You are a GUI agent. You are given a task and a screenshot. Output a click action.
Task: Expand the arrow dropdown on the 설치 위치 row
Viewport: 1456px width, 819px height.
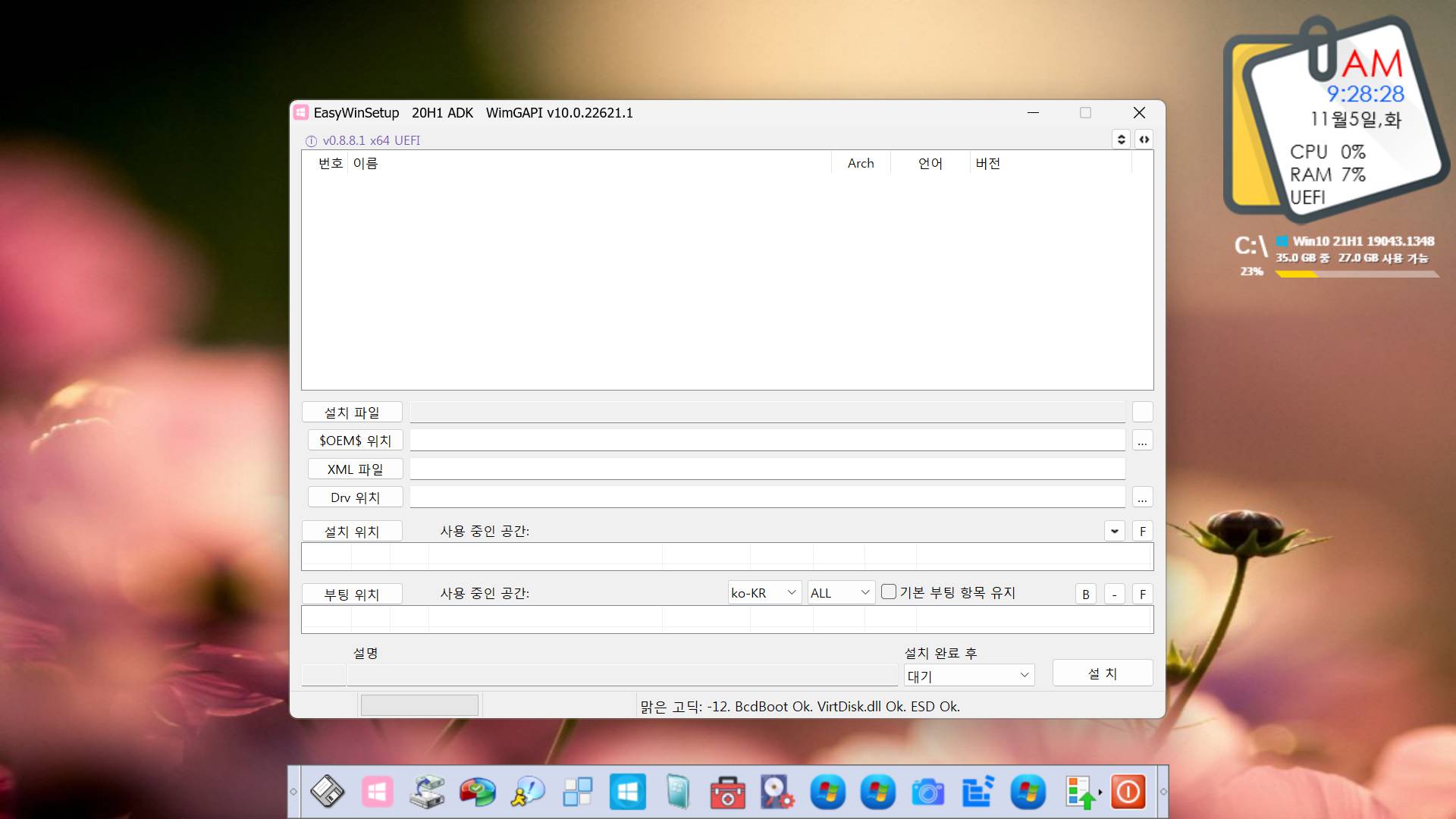[x=1114, y=531]
